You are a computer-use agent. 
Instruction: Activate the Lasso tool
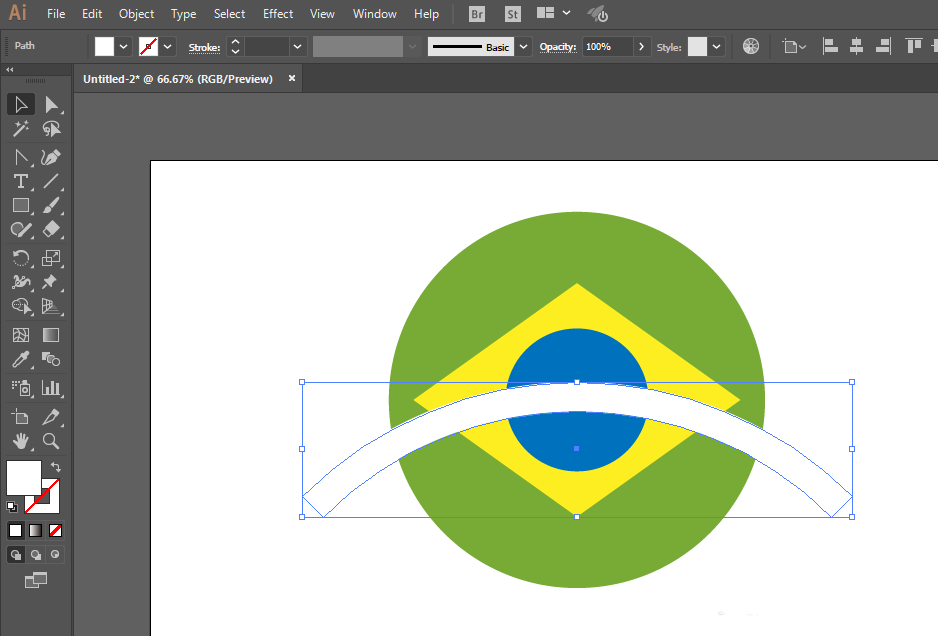(51, 129)
